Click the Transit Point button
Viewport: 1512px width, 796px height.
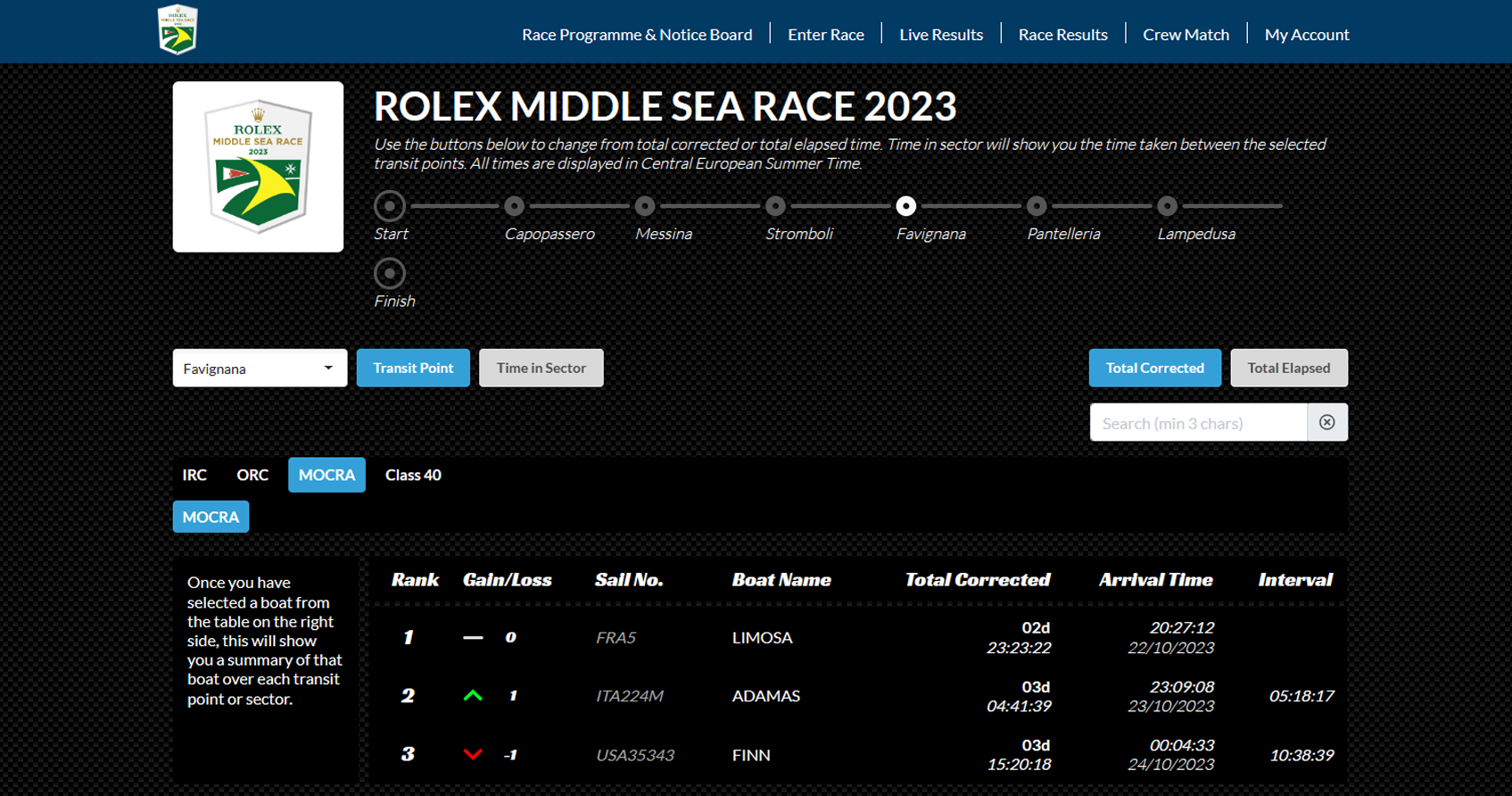(413, 368)
